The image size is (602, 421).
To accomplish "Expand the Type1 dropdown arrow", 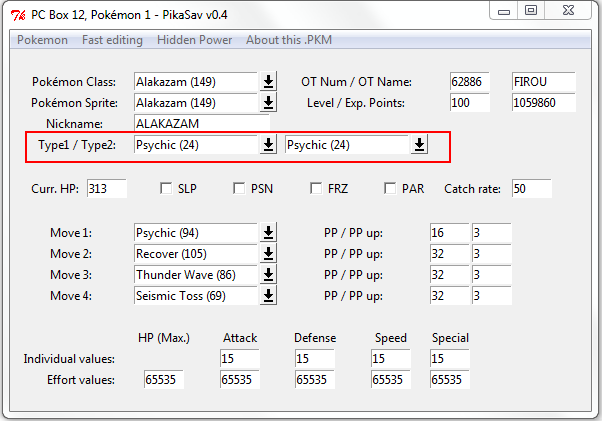I will coord(268,145).
